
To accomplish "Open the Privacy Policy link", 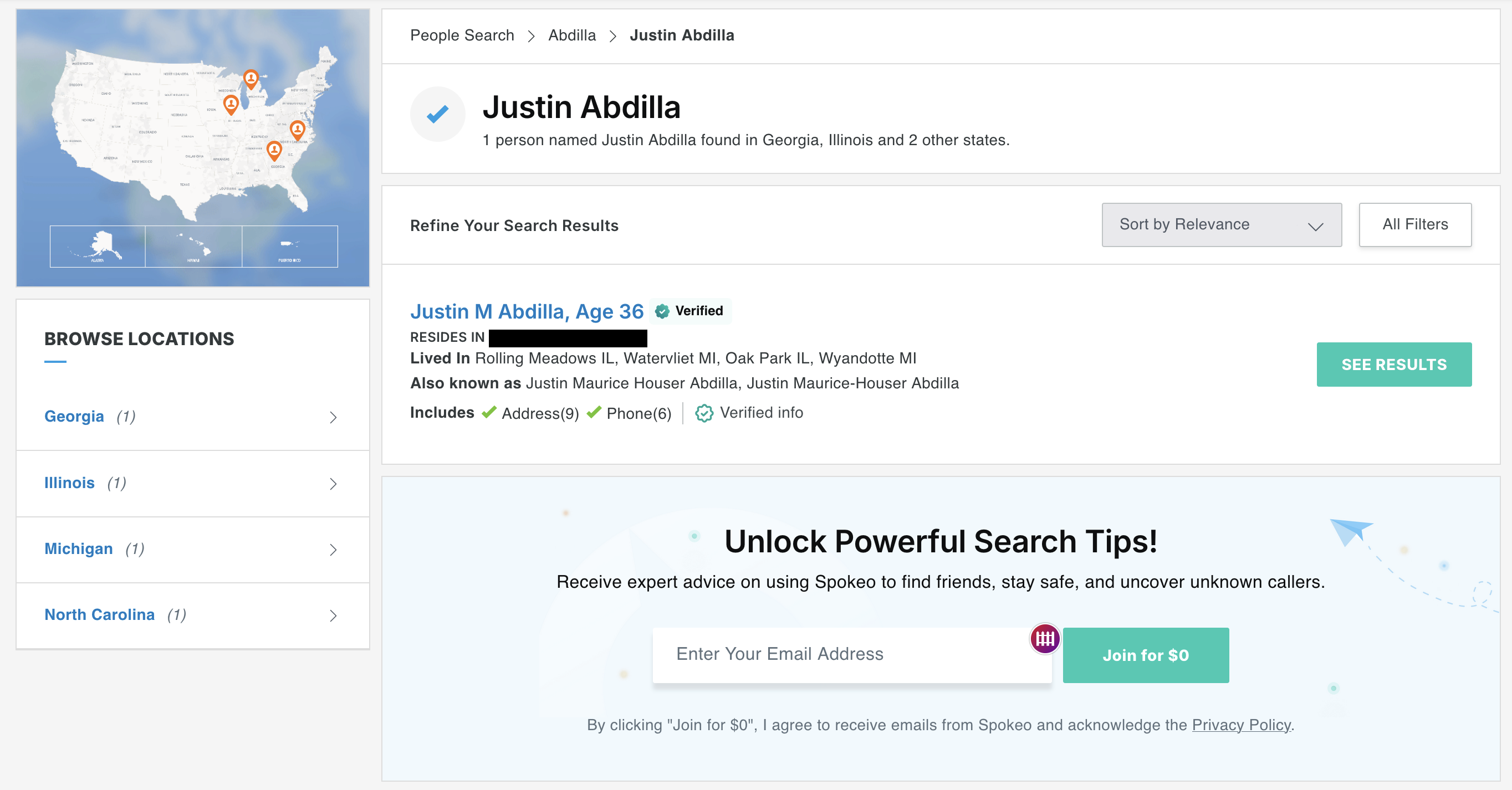I will (1241, 725).
